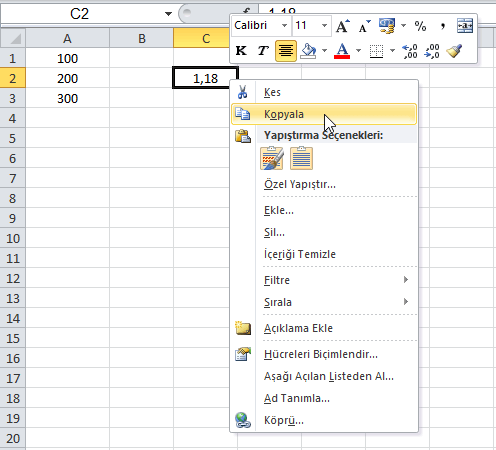Choose Kes from the context menu
Viewport: 496px width, 450px height.
[x=324, y=92]
